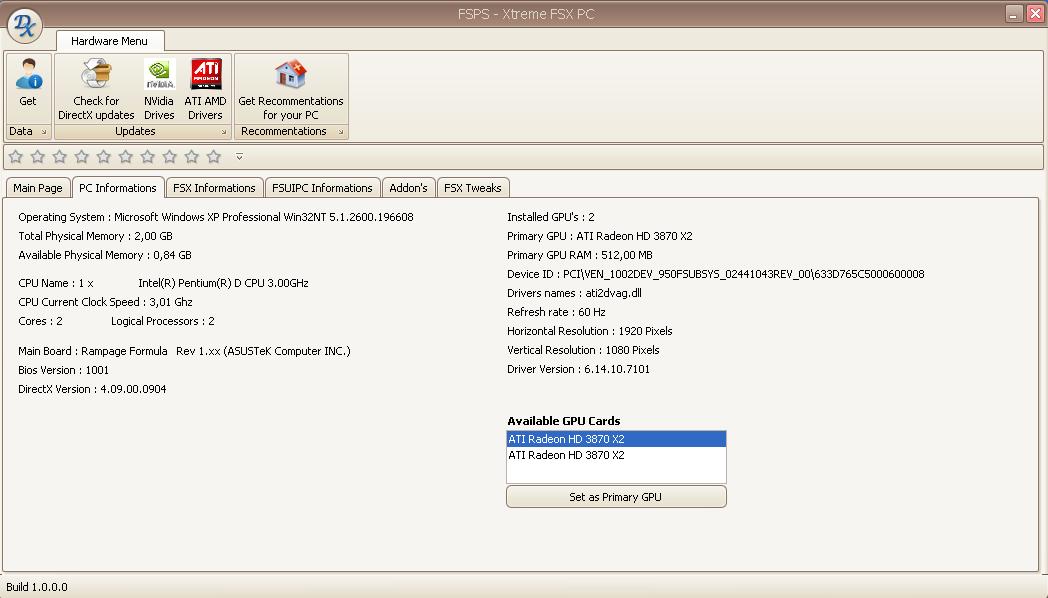Expand the Recommentations group launcher
The width and height of the screenshot is (1048, 598).
coord(341,132)
